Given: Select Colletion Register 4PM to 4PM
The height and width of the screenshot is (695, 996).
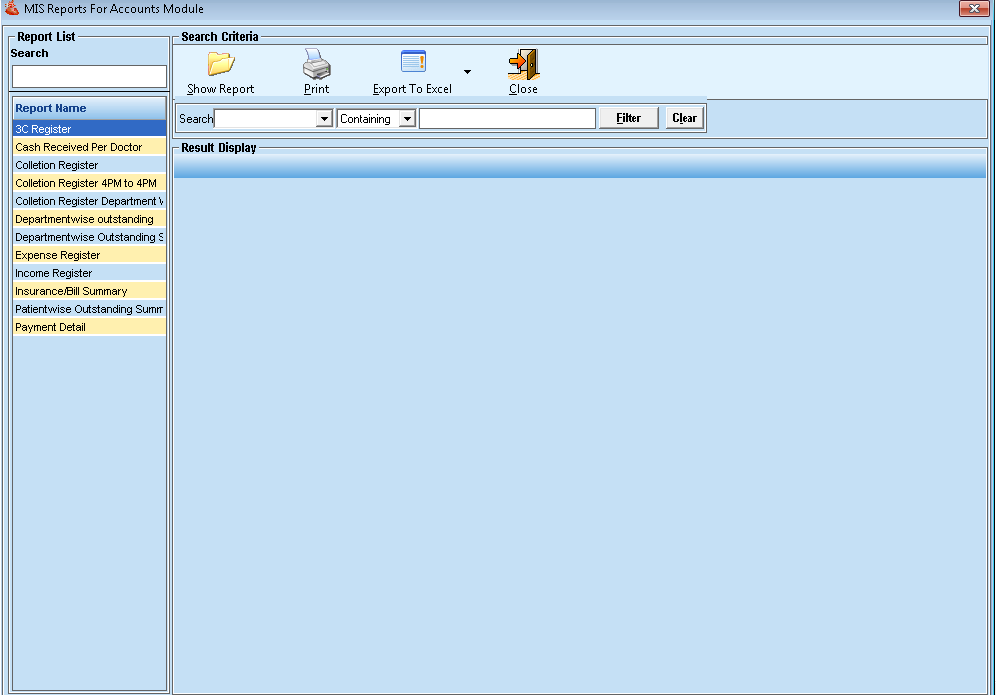Looking at the screenshot, I should pos(90,183).
